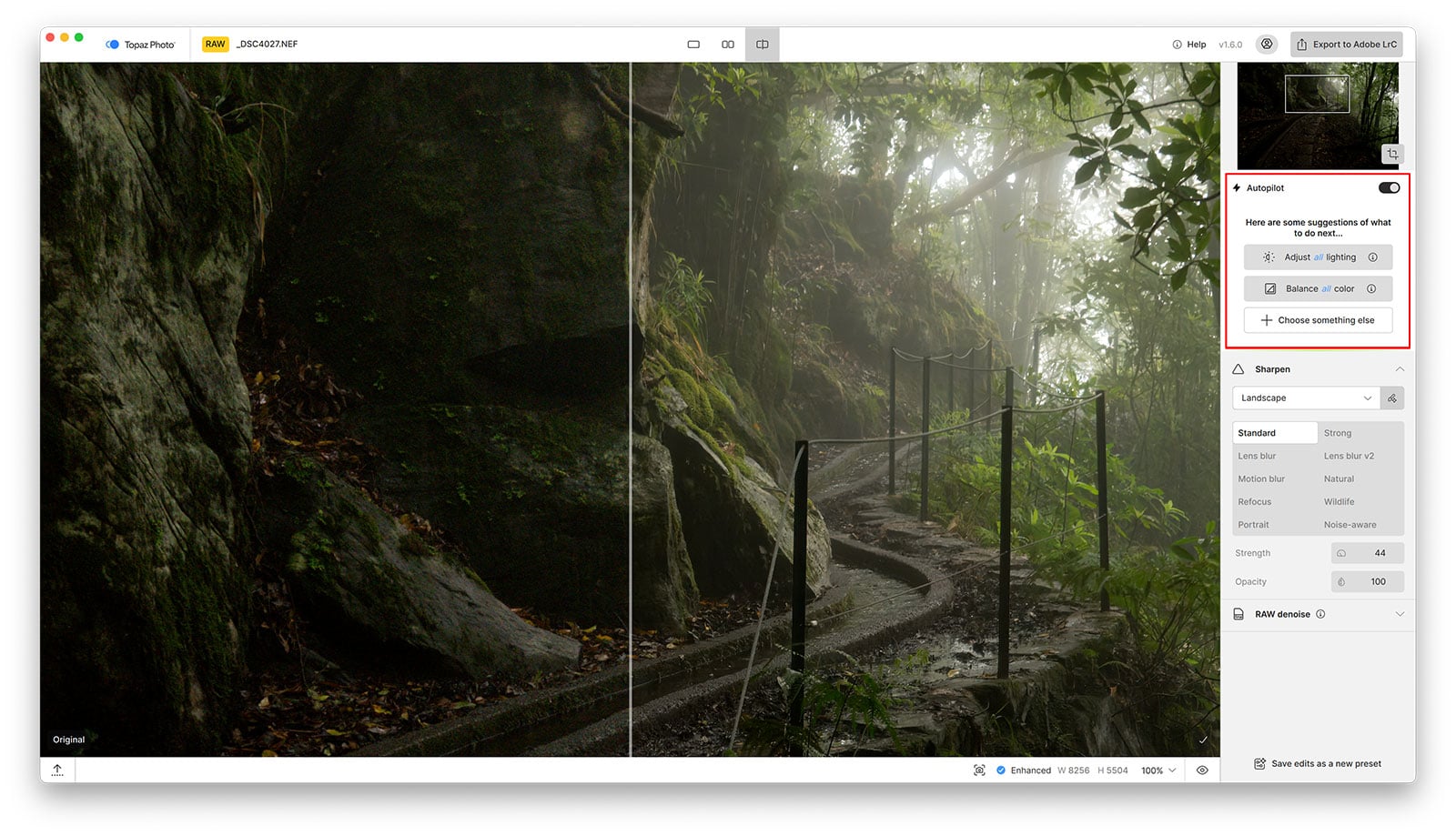Select the Lens blur model
Viewport: 1456px width, 836px height.
pos(1257,456)
